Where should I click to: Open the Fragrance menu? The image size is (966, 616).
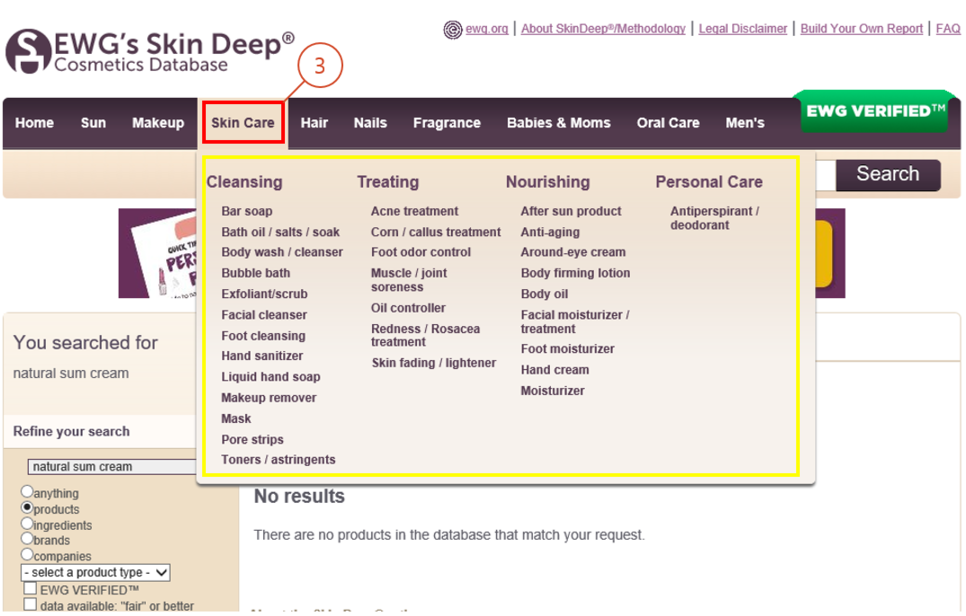pyautogui.click(x=447, y=123)
